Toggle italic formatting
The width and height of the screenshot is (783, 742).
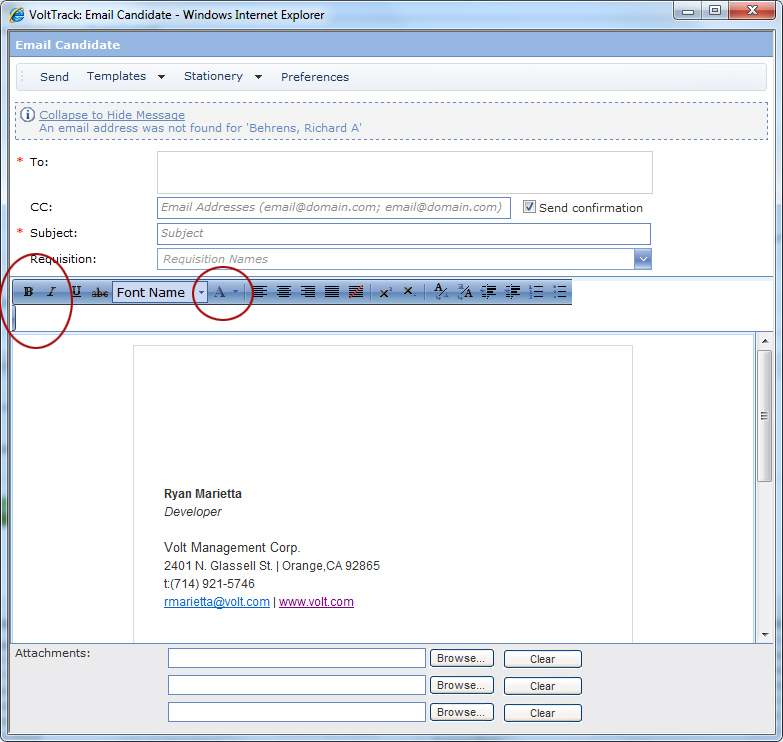[x=51, y=292]
